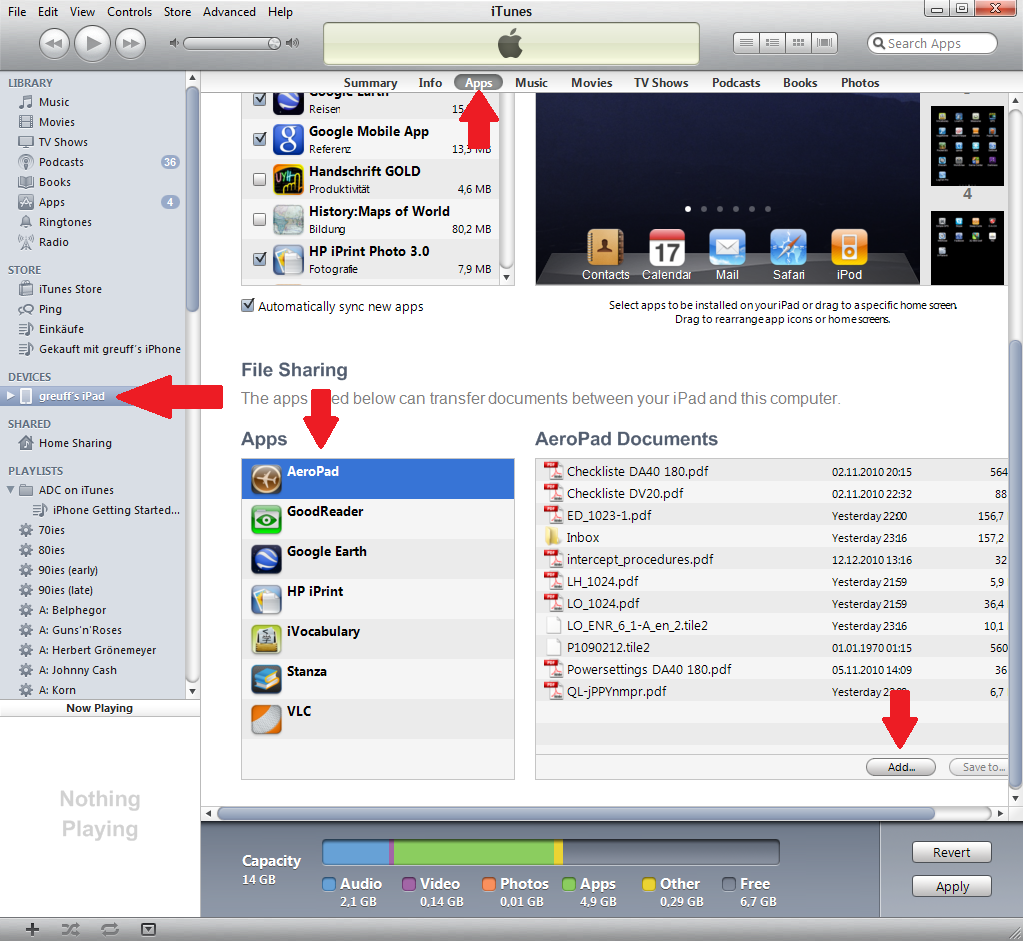The image size is (1023, 941).
Task: Expand greuff's iPad device triangle
Action: point(10,395)
